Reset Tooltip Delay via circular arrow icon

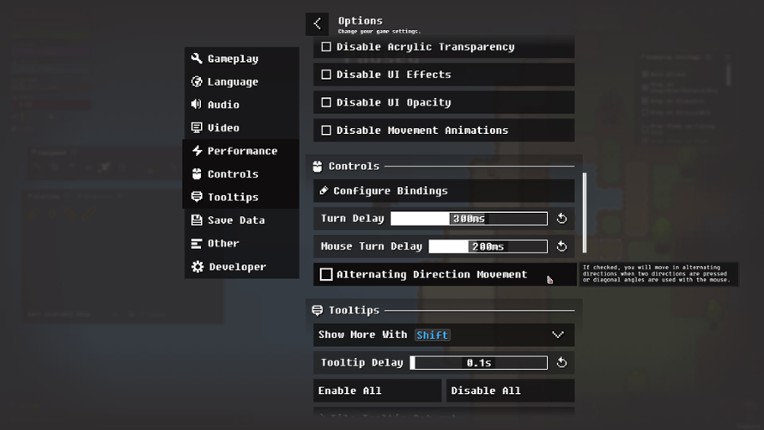[x=562, y=363]
